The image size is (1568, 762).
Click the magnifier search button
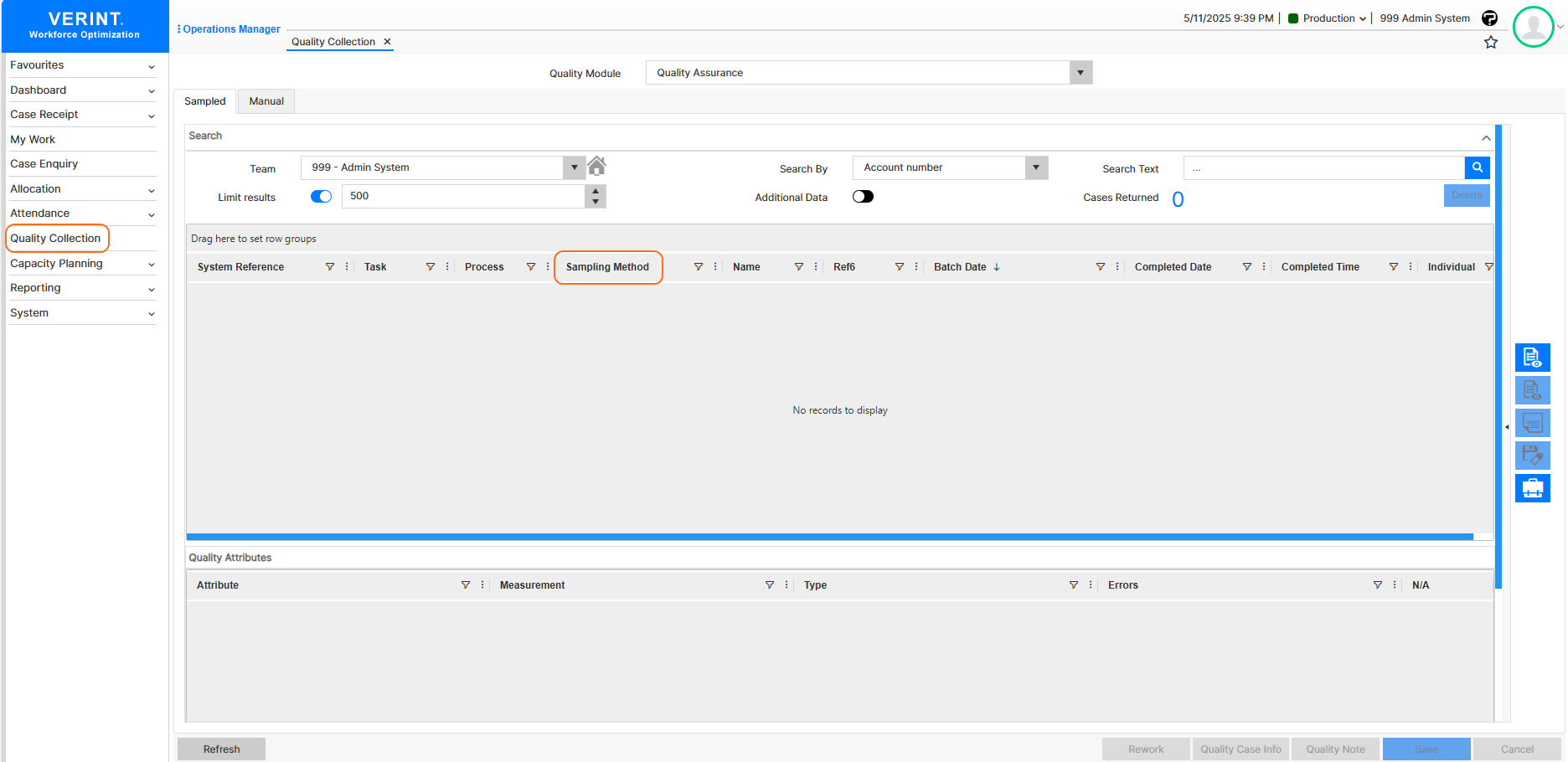coord(1477,167)
